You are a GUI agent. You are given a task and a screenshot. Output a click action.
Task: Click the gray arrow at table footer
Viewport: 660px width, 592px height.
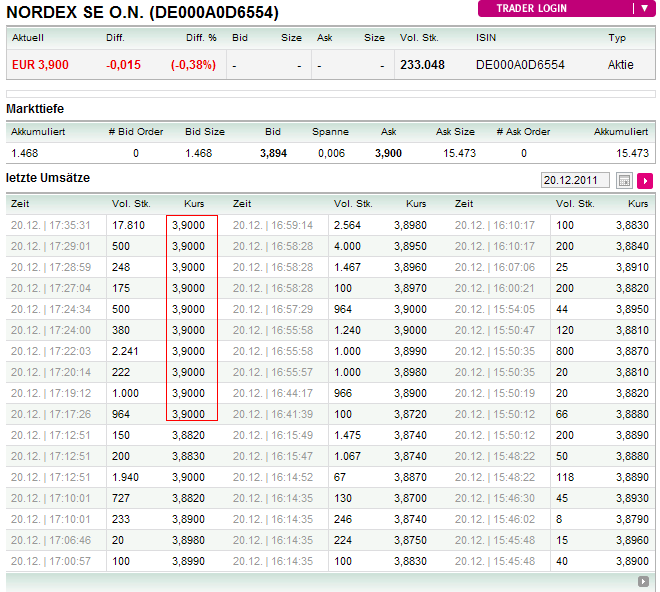click(x=643, y=581)
